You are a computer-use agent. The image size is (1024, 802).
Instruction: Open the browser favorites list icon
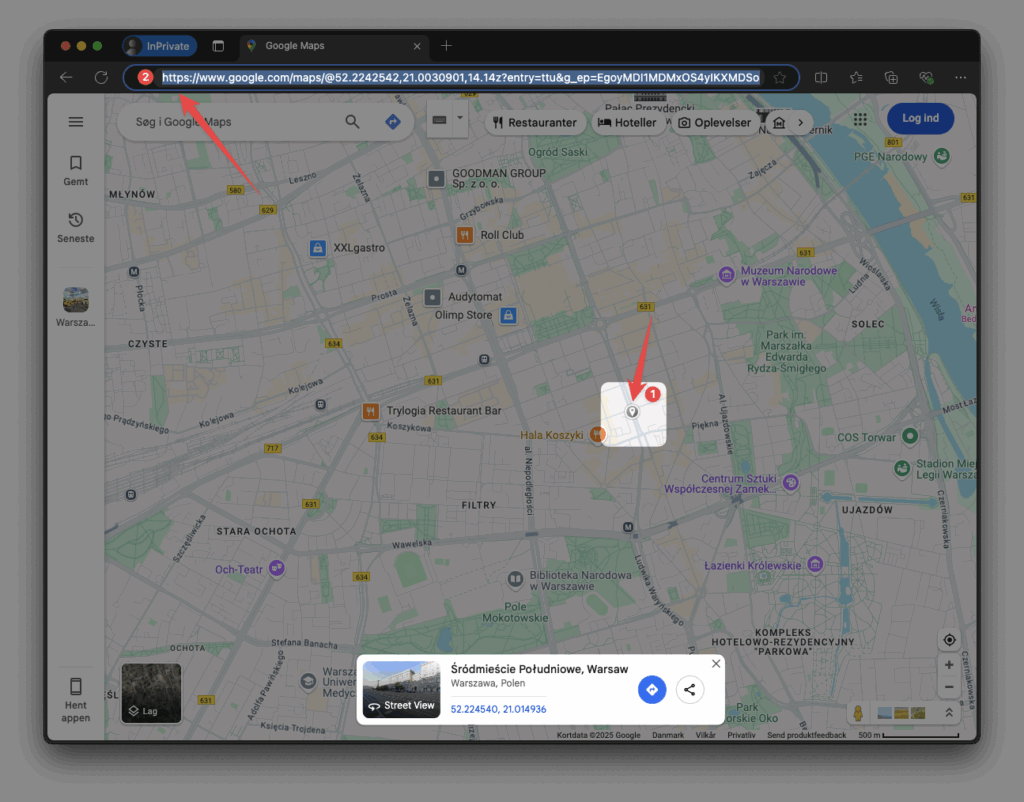click(856, 78)
